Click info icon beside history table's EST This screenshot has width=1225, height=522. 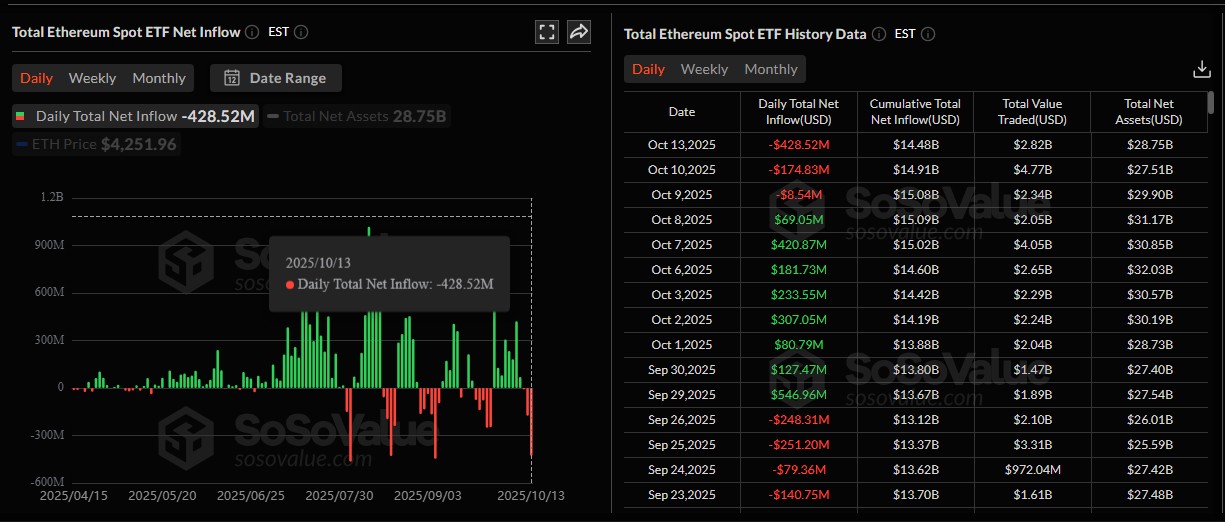tap(927, 34)
